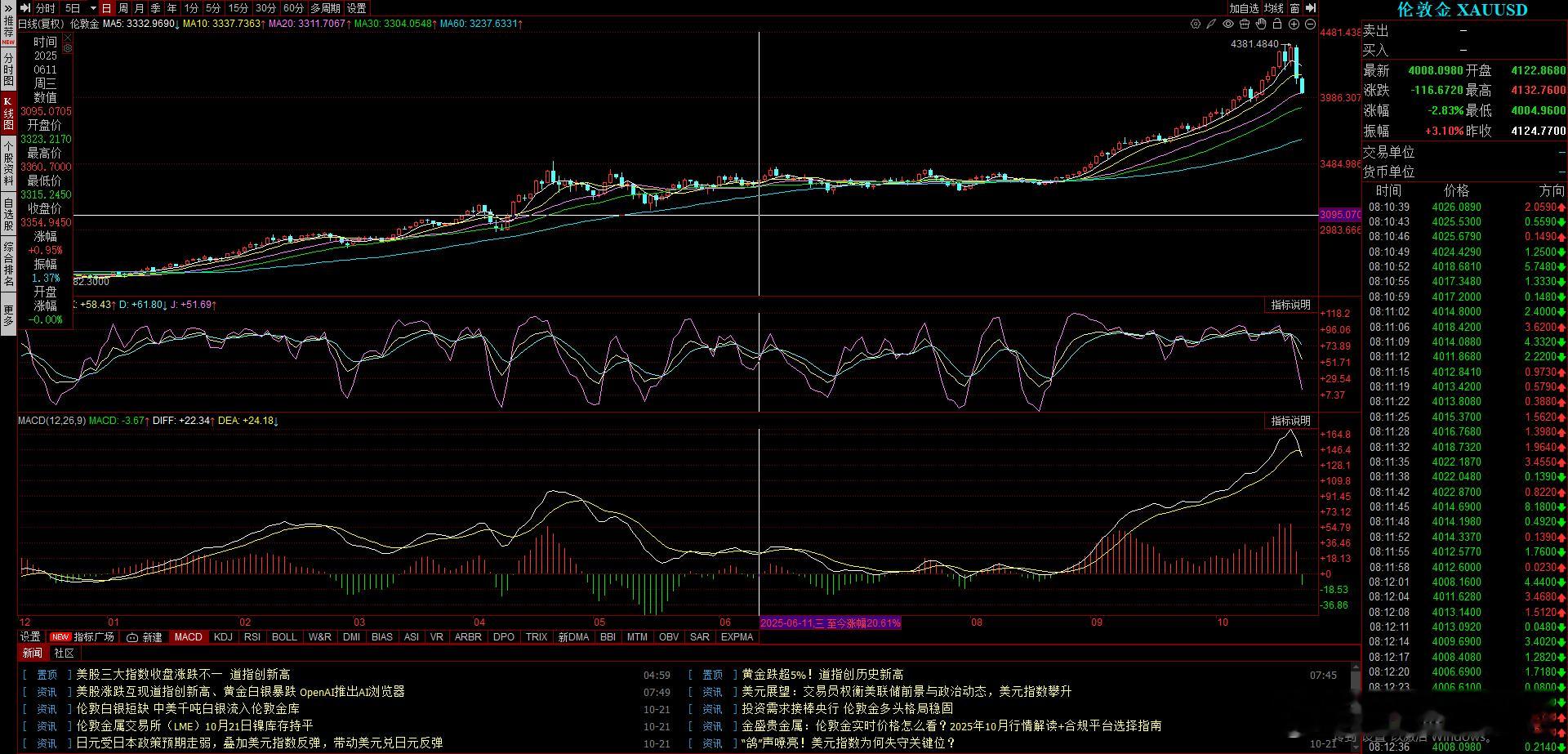Screen dimensions: 1568x754
Task: Switch to the 社区 community tab
Action: [x=64, y=654]
